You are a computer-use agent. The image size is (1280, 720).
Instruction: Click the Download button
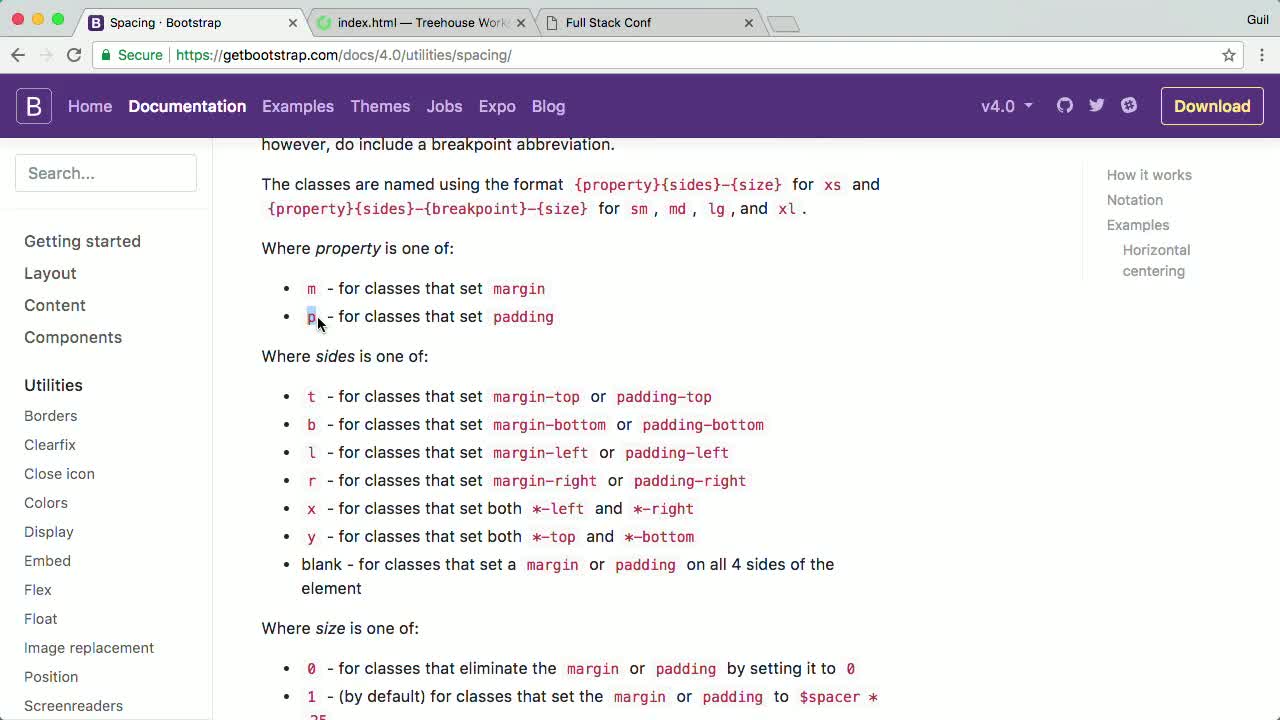tap(1212, 106)
